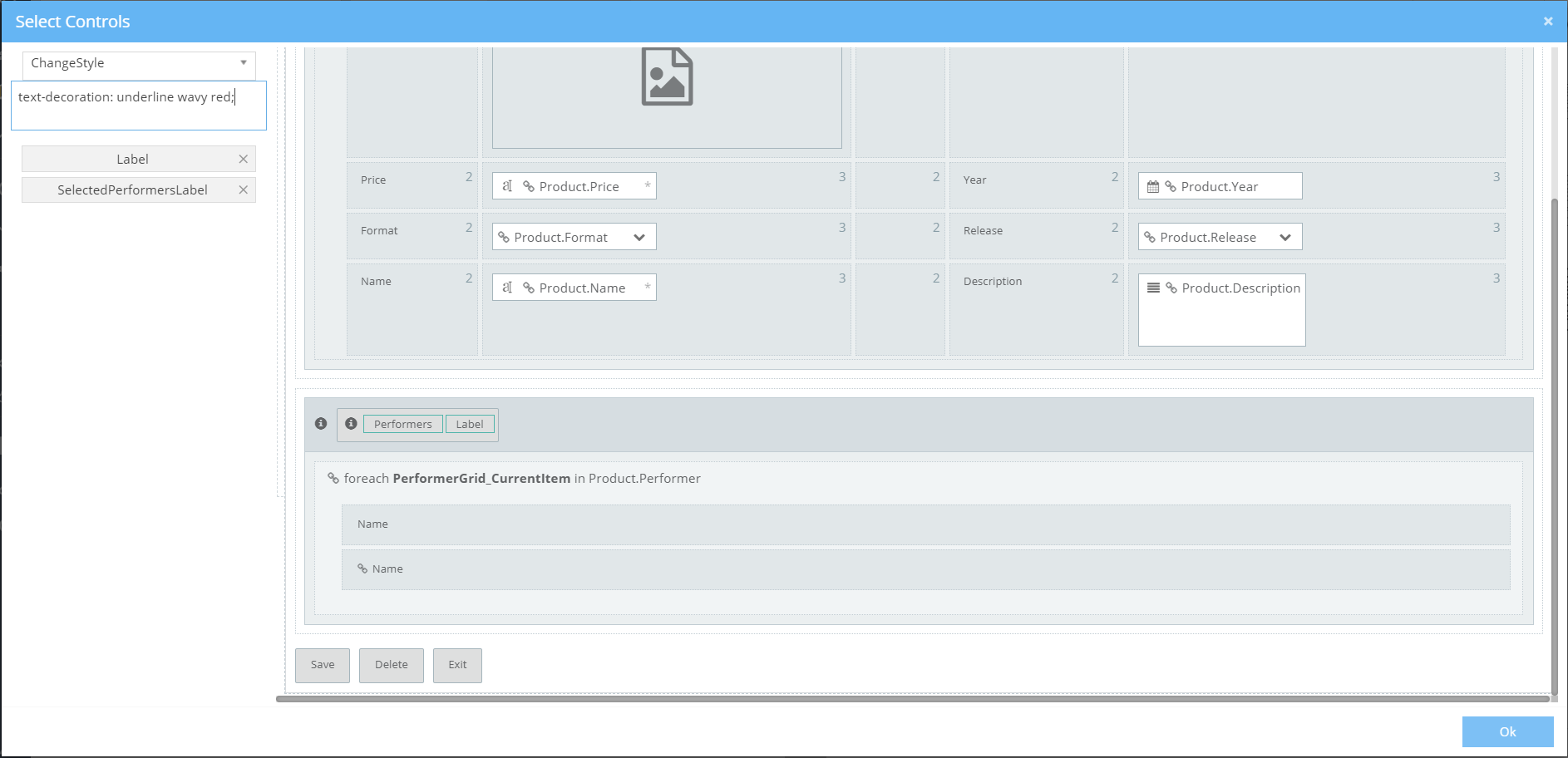1568x758 pixels.
Task: Click the image placeholder icon
Action: click(667, 77)
